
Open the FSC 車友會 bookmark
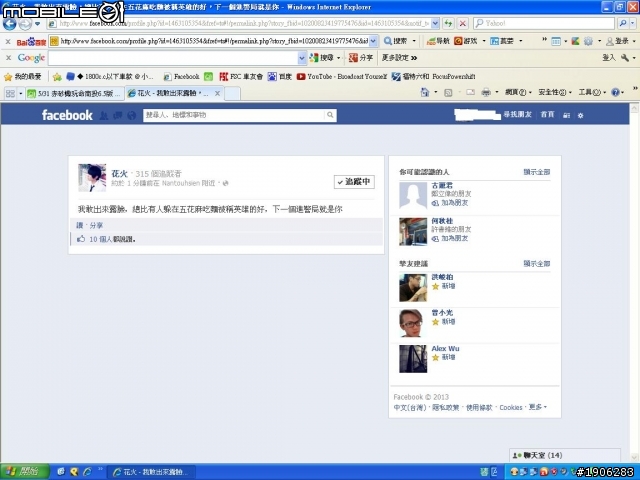click(x=241, y=76)
